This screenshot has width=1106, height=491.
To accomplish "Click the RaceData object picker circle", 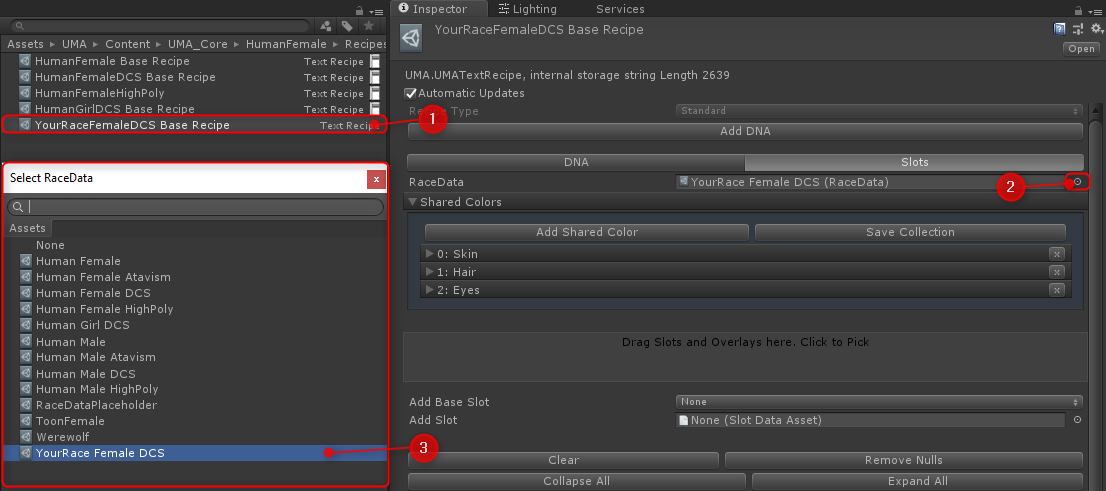I will pyautogui.click(x=1077, y=182).
